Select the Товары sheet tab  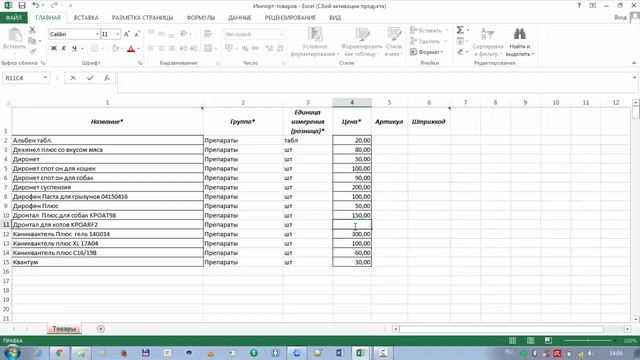point(64,329)
